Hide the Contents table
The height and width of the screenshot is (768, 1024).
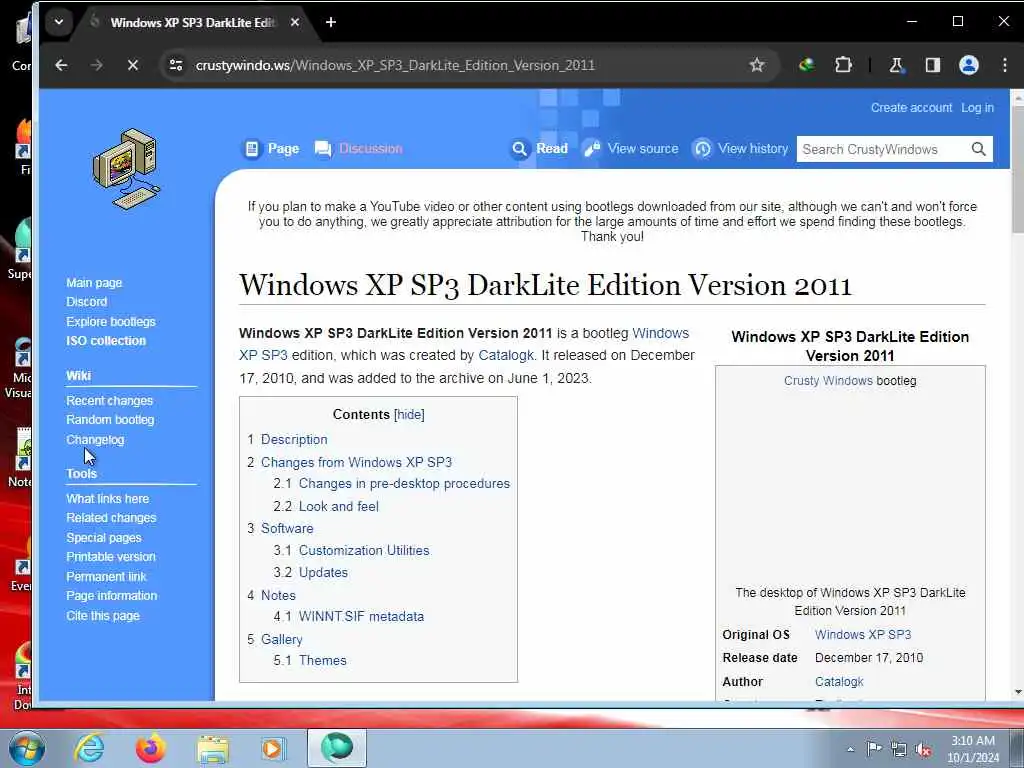409,415
